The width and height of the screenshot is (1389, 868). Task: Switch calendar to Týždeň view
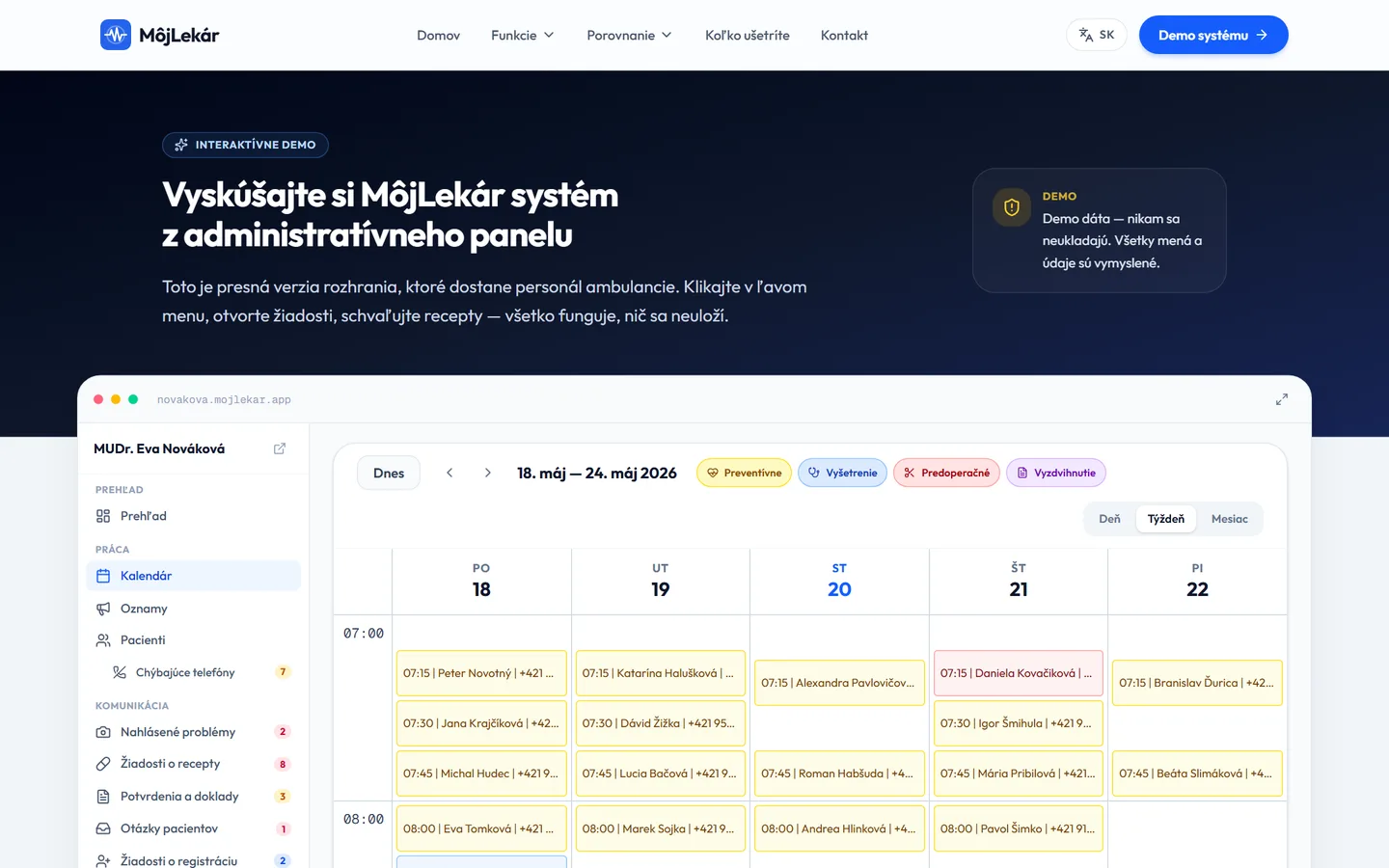(x=1166, y=519)
